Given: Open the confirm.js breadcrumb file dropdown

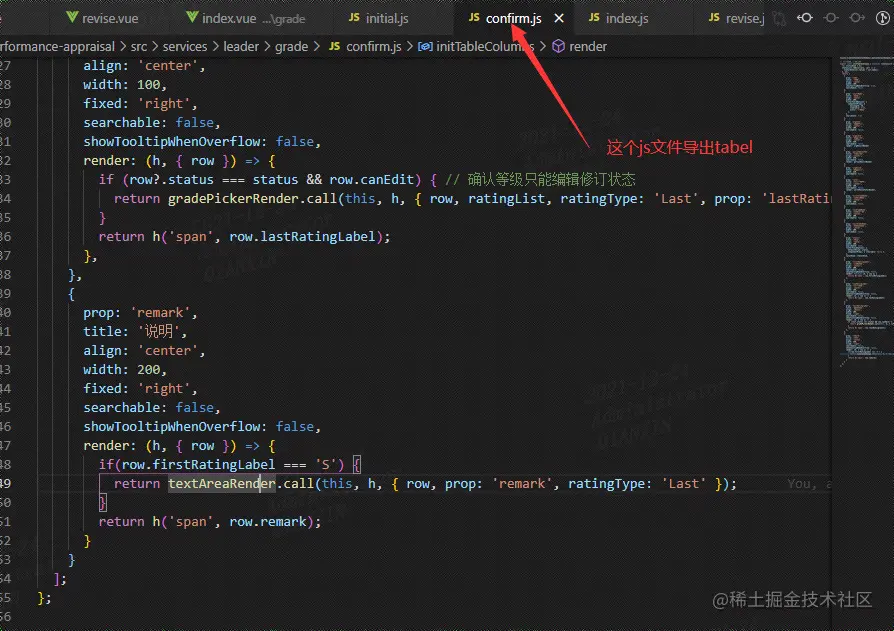Looking at the screenshot, I should click(x=365, y=46).
